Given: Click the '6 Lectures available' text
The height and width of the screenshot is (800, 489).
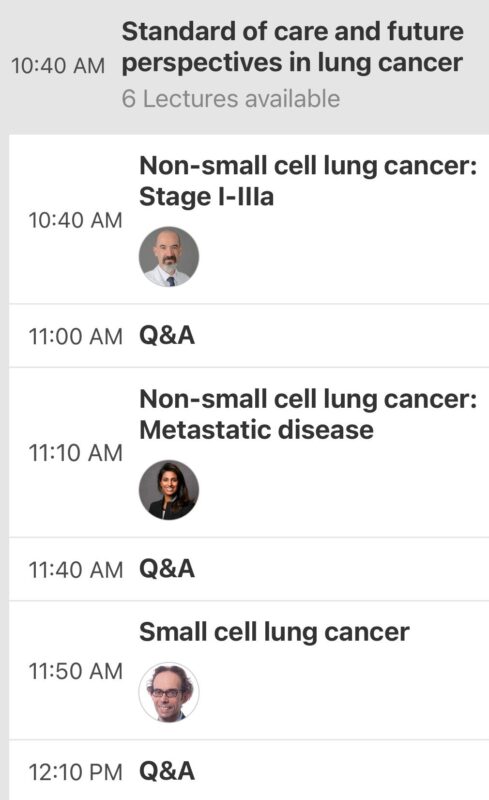Looking at the screenshot, I should (231, 98).
